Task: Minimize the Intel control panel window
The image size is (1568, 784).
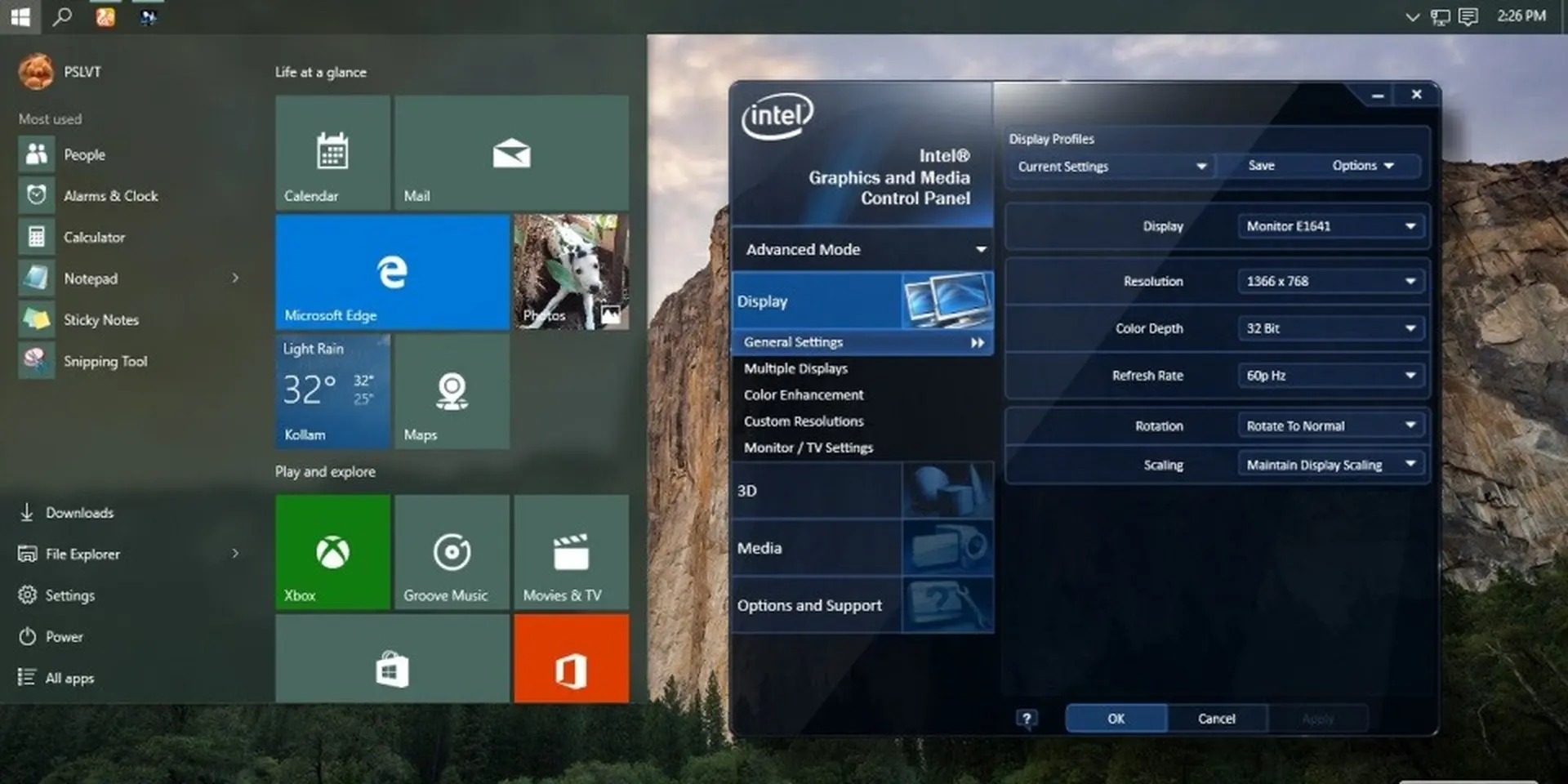Action: coord(1378,96)
